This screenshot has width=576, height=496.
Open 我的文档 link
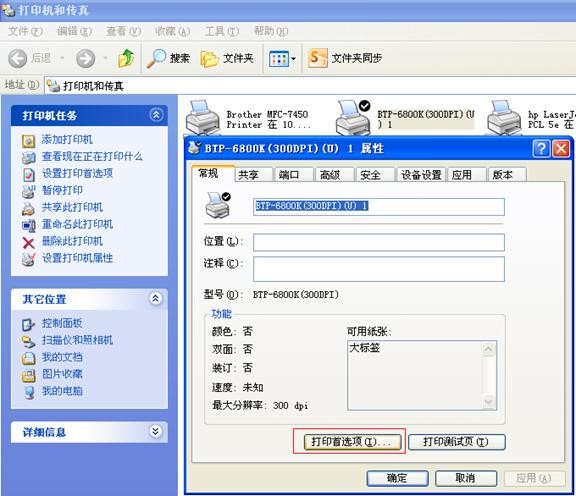point(62,357)
